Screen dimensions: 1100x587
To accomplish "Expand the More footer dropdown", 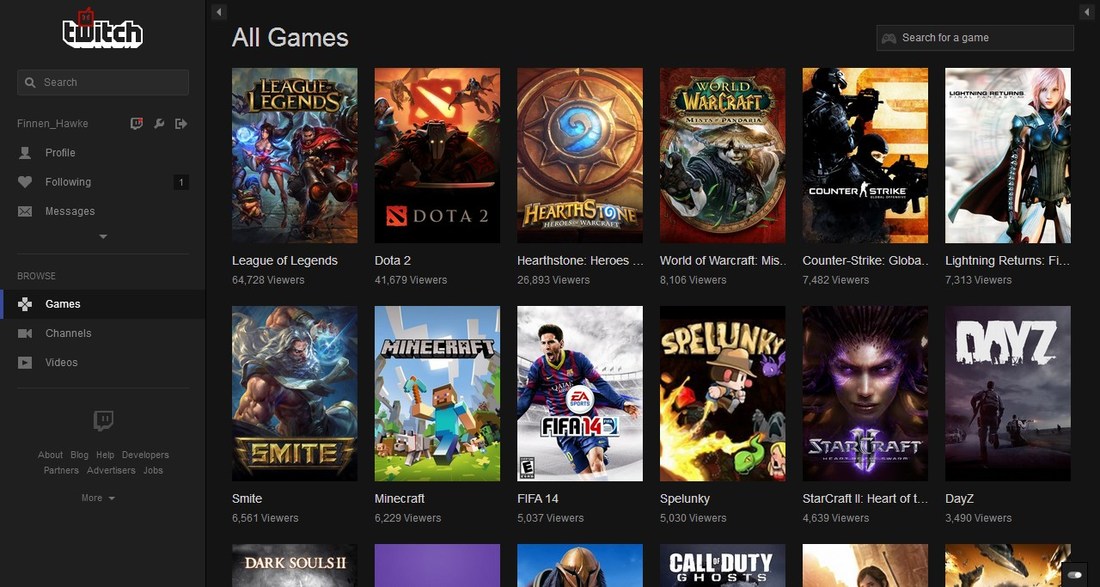I will 98,498.
